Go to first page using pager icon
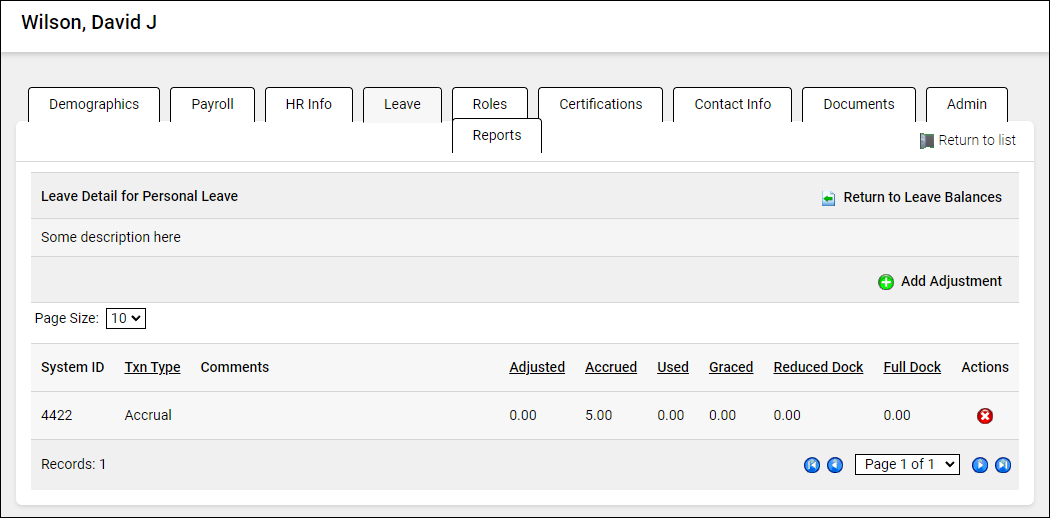 pyautogui.click(x=812, y=465)
